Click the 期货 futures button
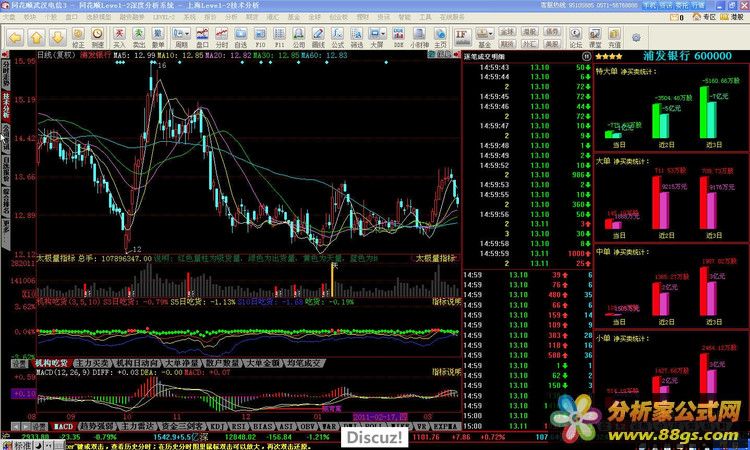Viewport: 750px width, 450px height. pyautogui.click(x=507, y=44)
